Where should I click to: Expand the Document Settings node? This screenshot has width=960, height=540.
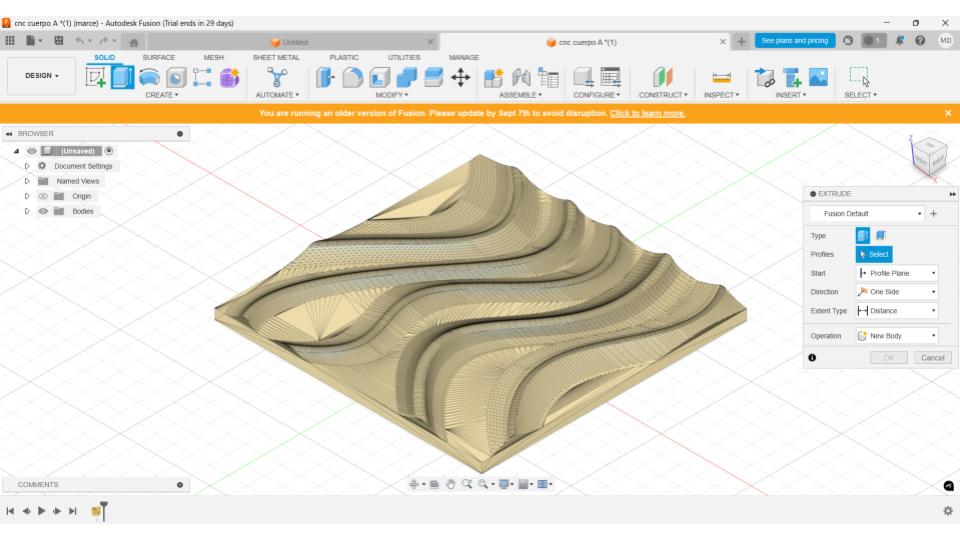(x=27, y=166)
